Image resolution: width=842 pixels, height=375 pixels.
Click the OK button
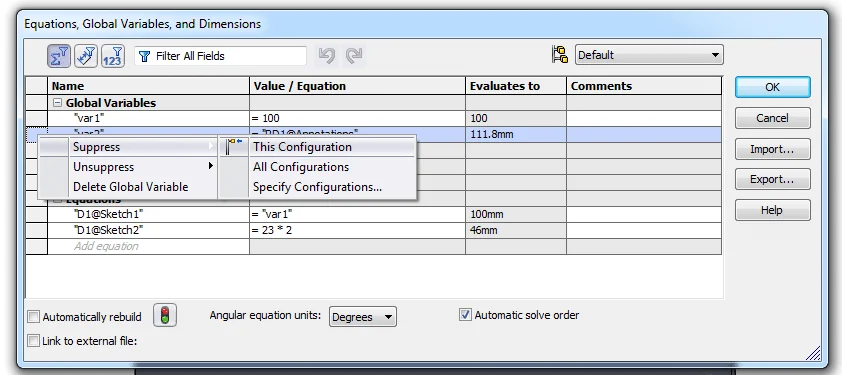772,87
